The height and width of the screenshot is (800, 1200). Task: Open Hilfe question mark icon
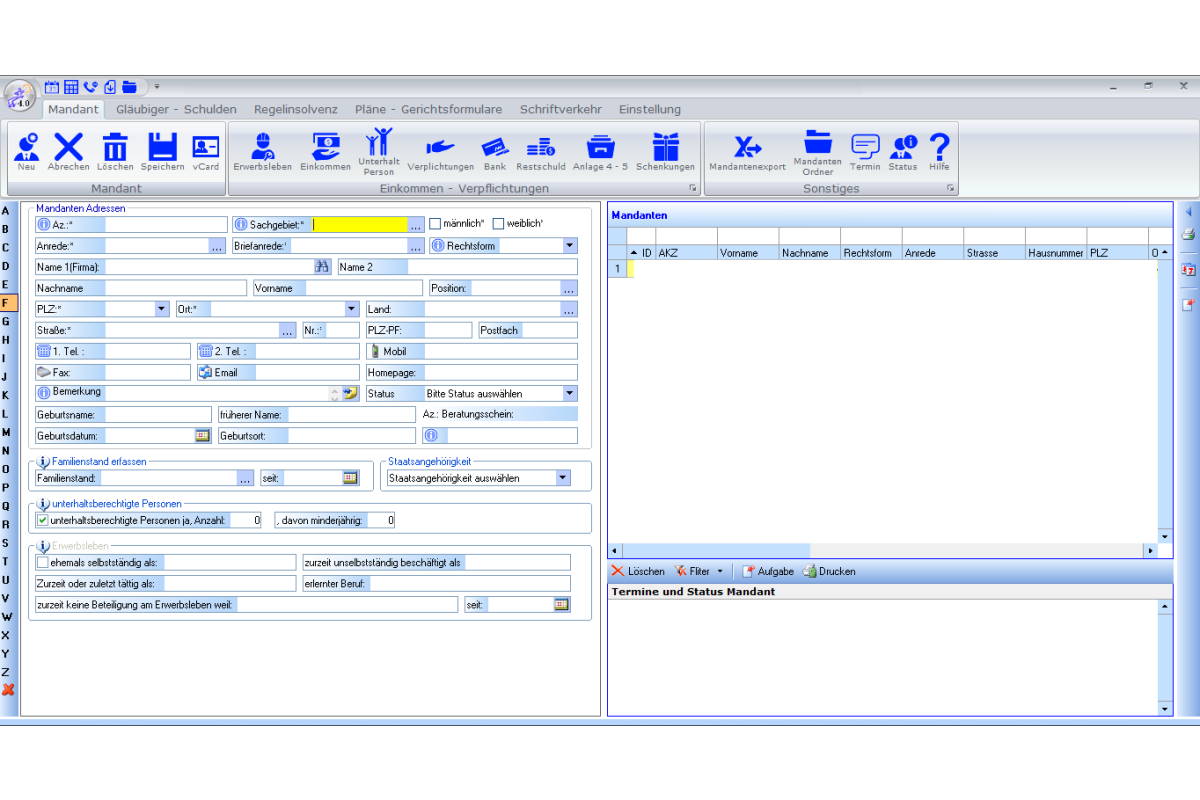tap(938, 152)
